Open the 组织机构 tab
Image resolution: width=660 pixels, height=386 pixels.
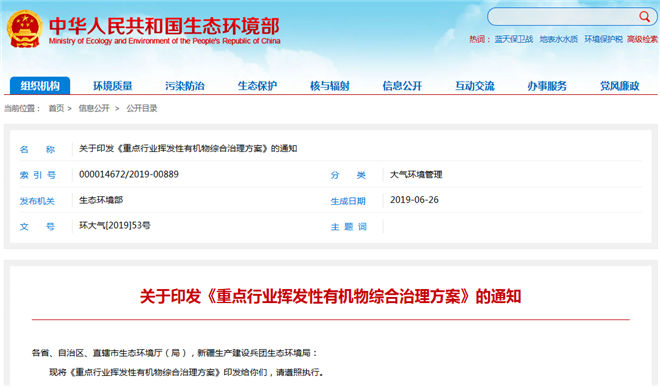coord(40,86)
